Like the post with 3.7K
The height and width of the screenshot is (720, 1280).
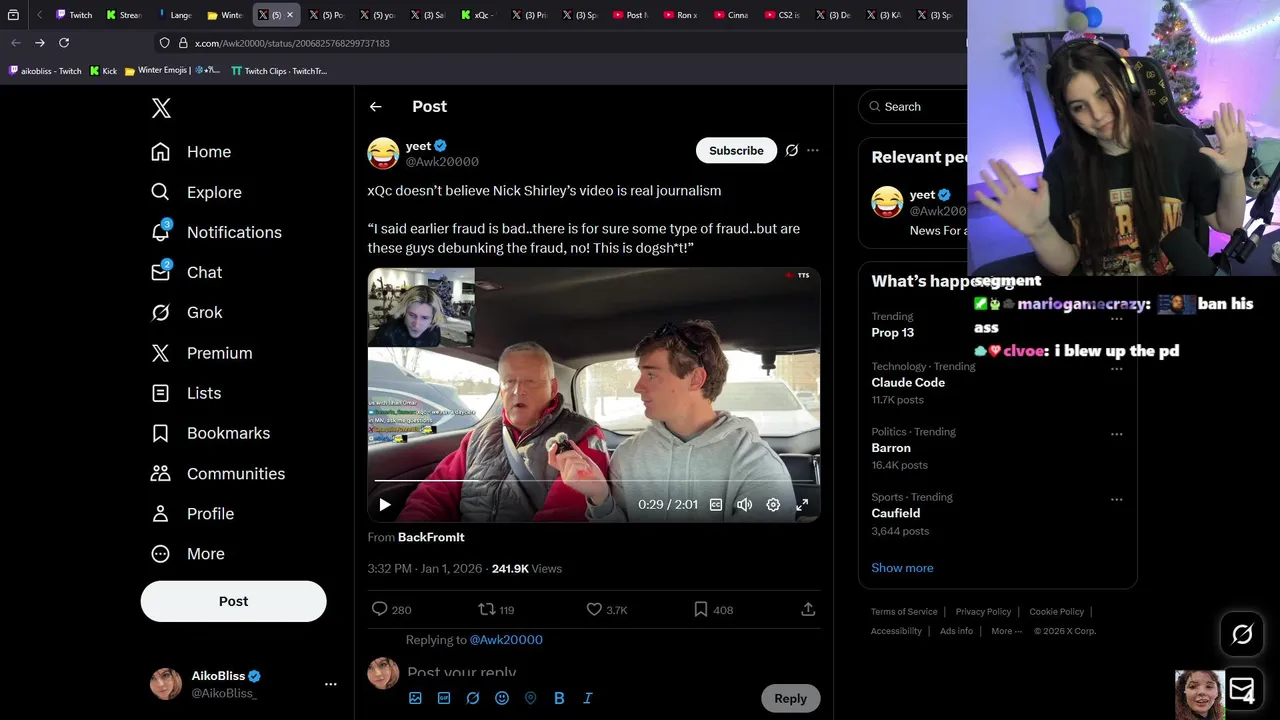pyautogui.click(x=607, y=609)
